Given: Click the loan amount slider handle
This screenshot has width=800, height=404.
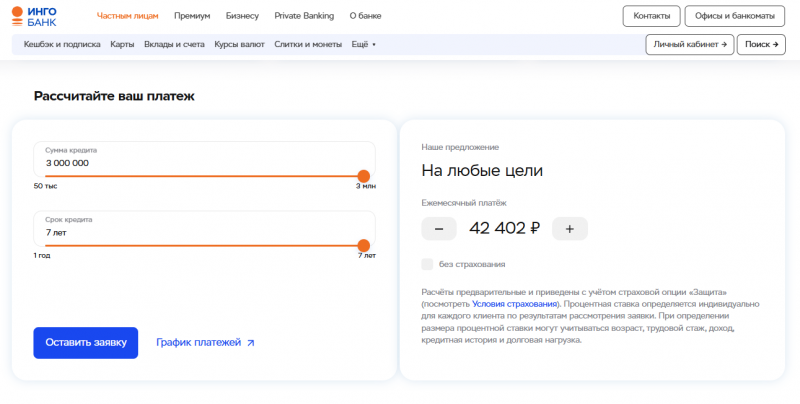Looking at the screenshot, I should click(364, 176).
